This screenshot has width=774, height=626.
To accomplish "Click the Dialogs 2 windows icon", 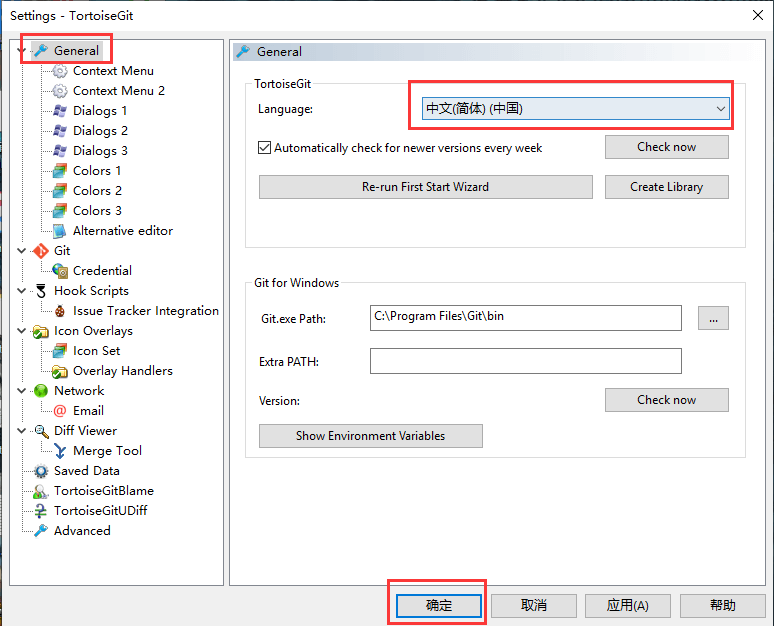I will pyautogui.click(x=60, y=131).
